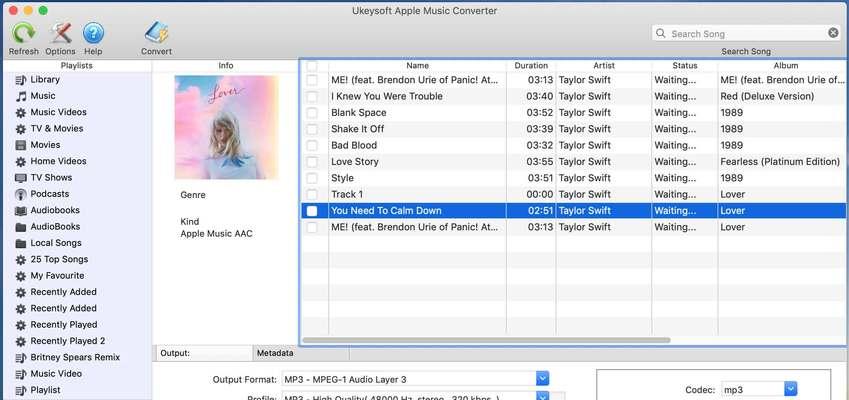The height and width of the screenshot is (400, 849).
Task: Check the box for Love Story
Action: pos(312,161)
